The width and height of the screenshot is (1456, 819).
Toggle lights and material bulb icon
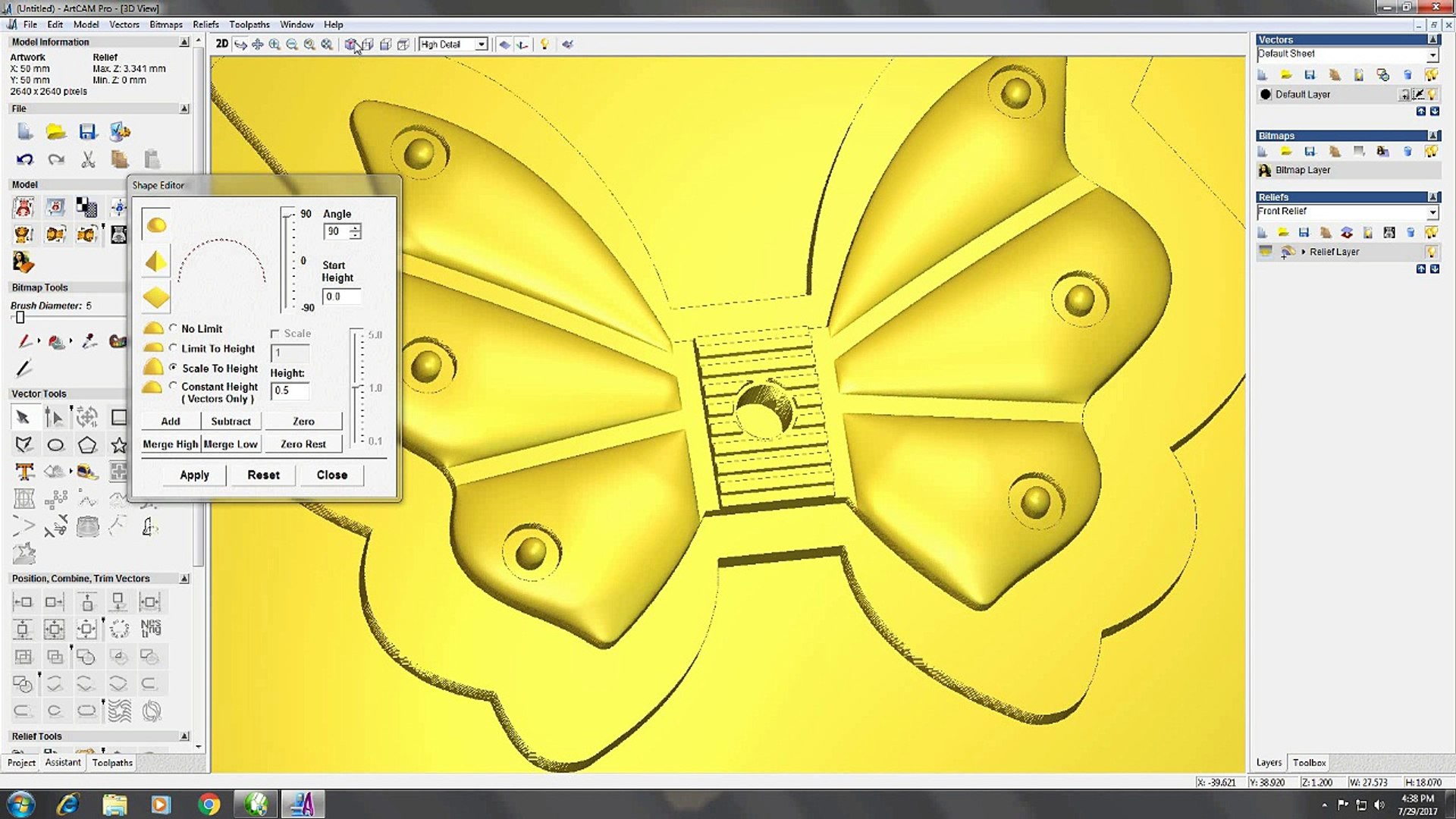(x=544, y=44)
